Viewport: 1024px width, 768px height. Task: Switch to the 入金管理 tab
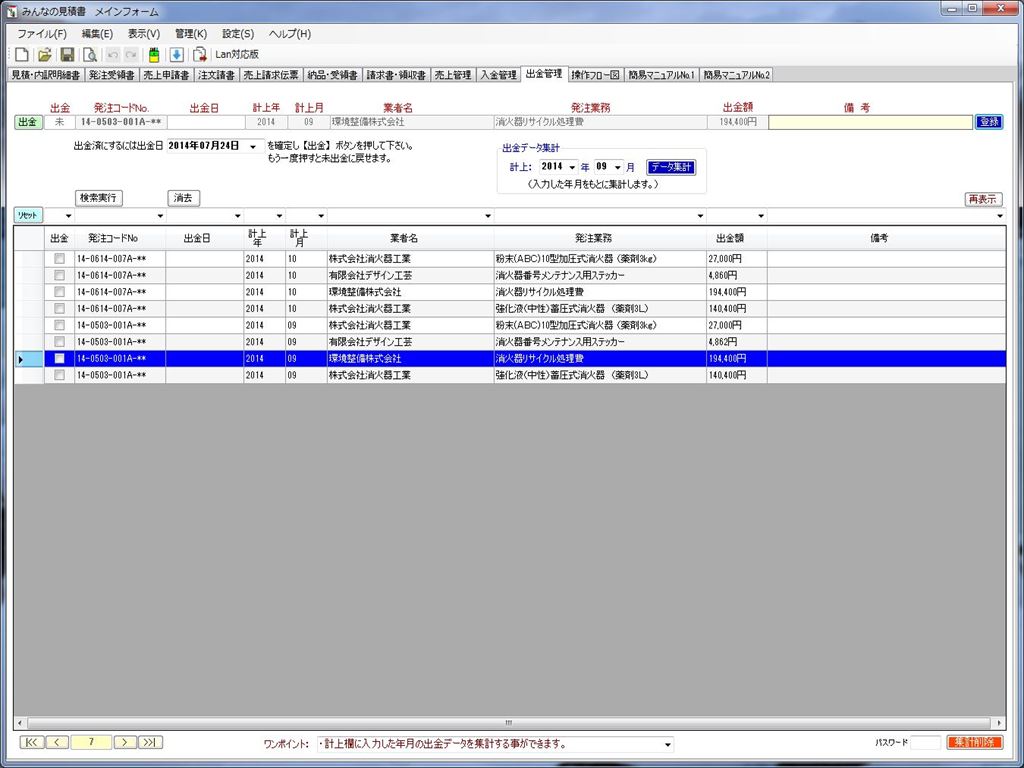pyautogui.click(x=498, y=75)
